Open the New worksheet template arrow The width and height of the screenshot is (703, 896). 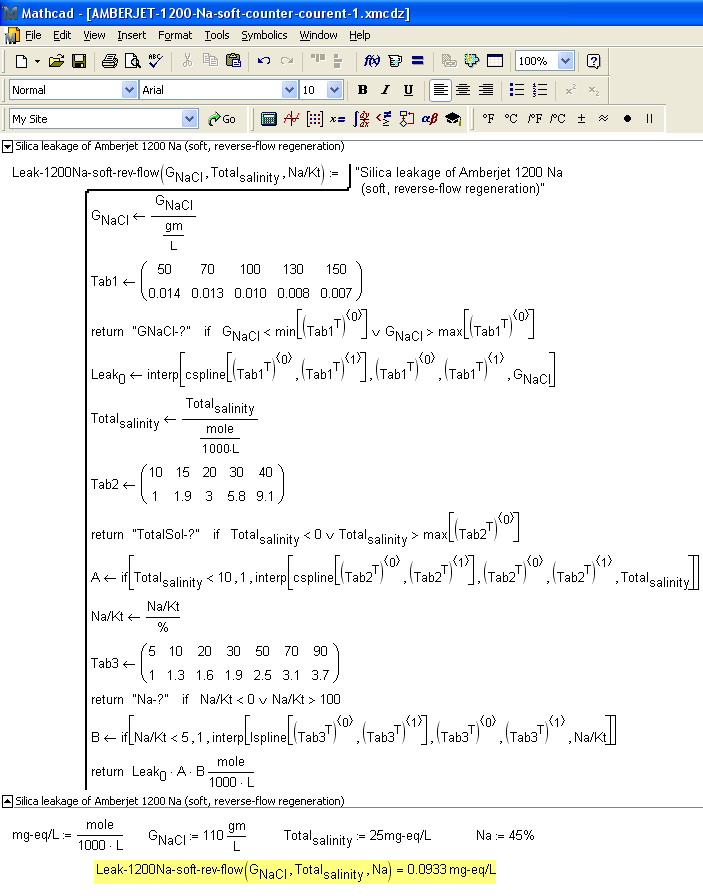point(37,61)
